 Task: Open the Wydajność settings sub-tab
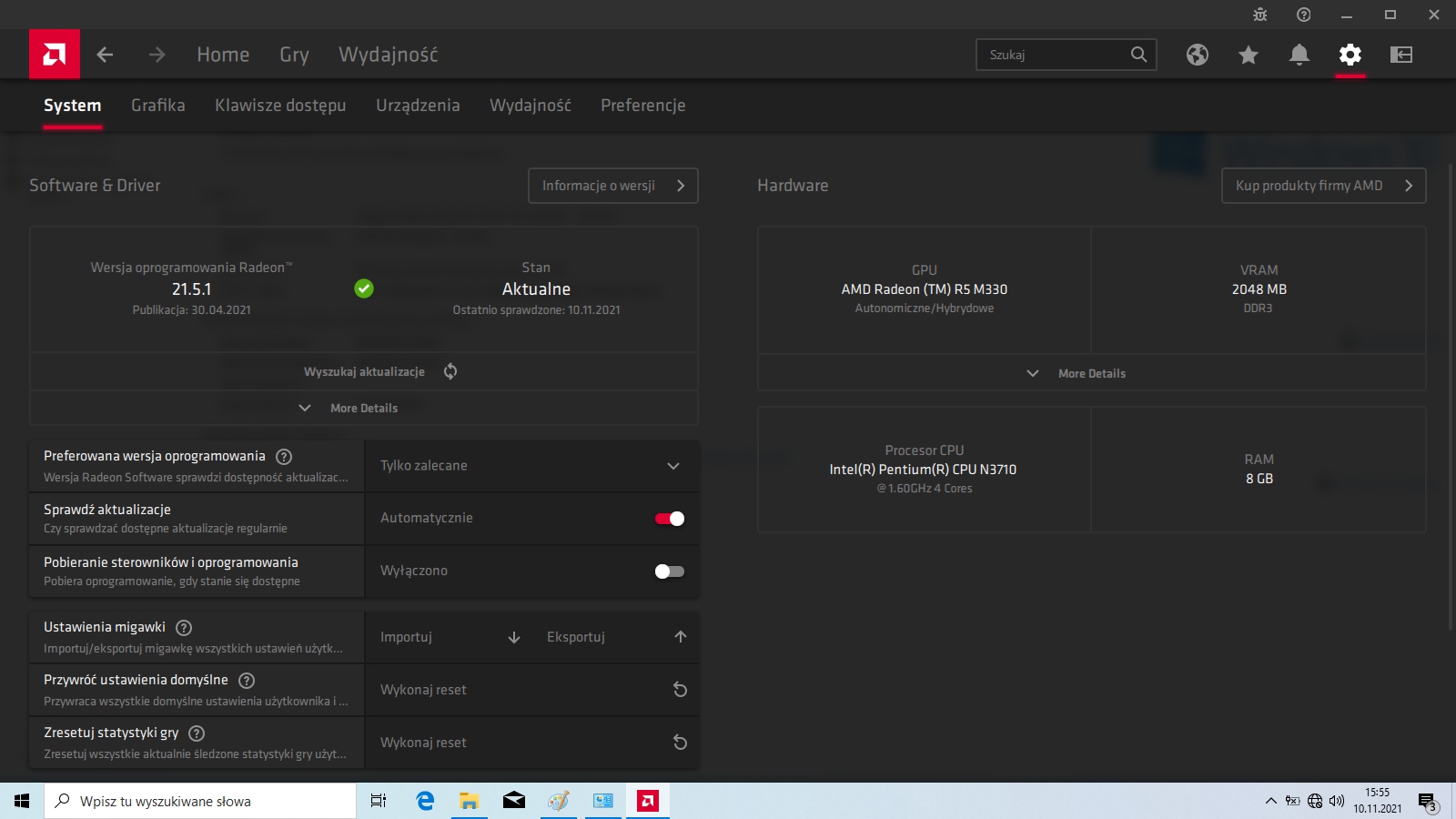531,106
